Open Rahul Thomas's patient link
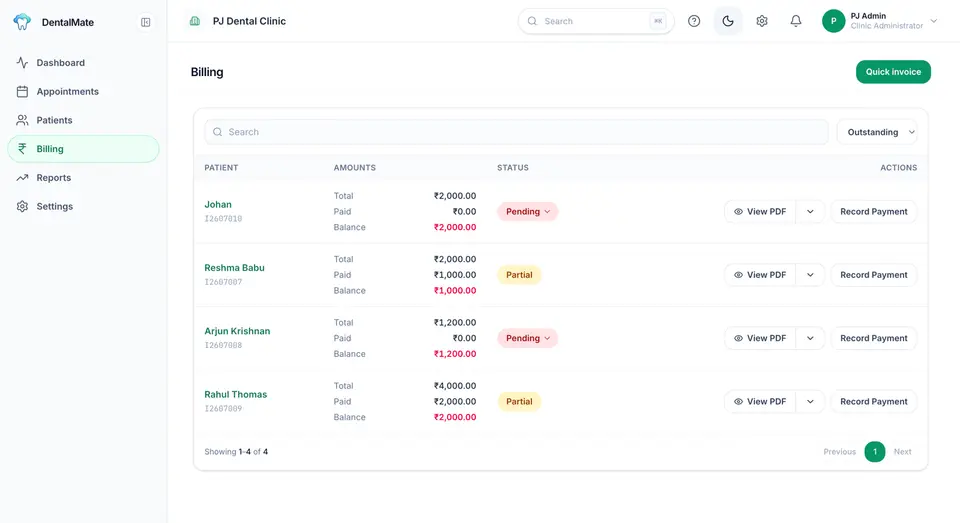The image size is (960, 523). click(236, 394)
